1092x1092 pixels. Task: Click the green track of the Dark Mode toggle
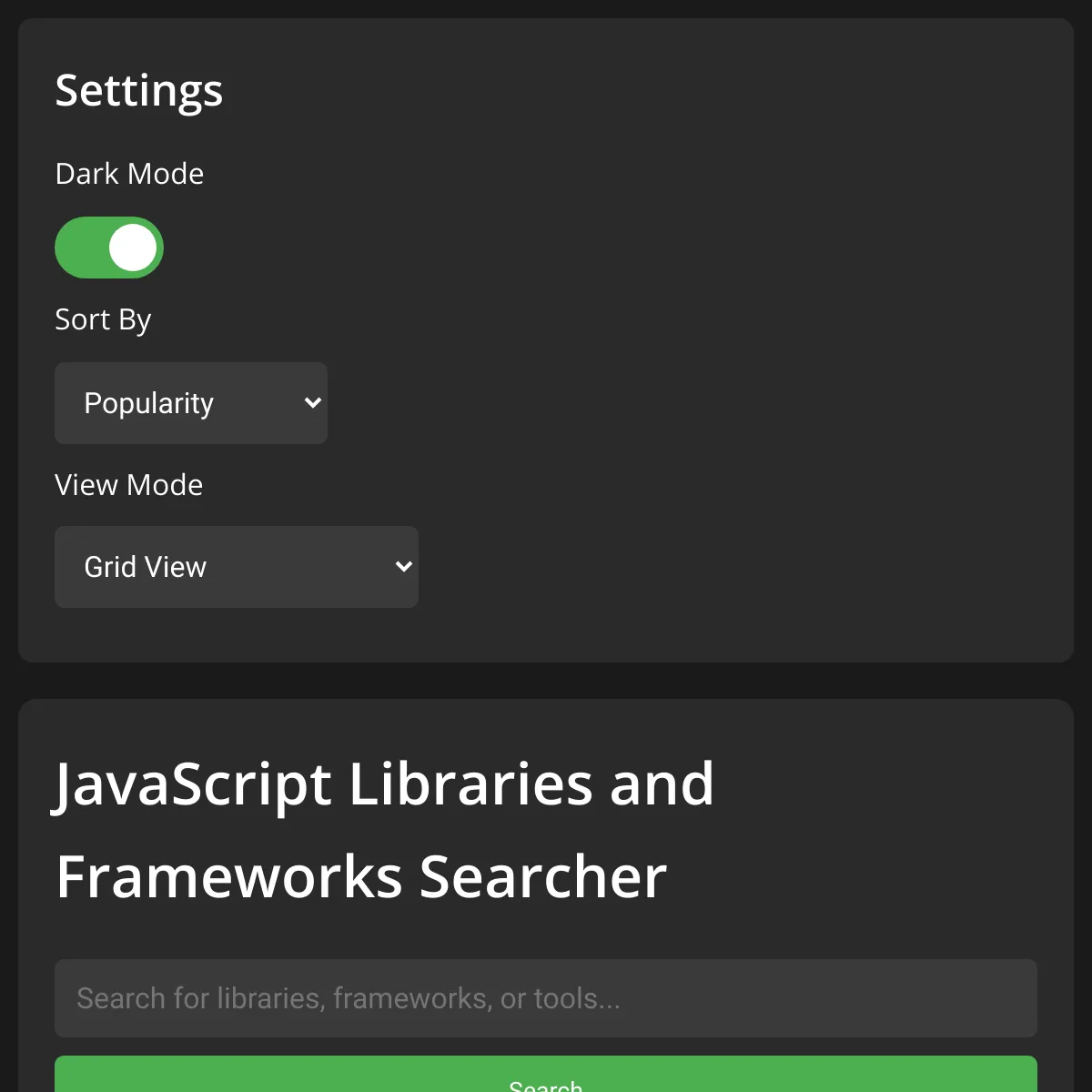[x=80, y=248]
